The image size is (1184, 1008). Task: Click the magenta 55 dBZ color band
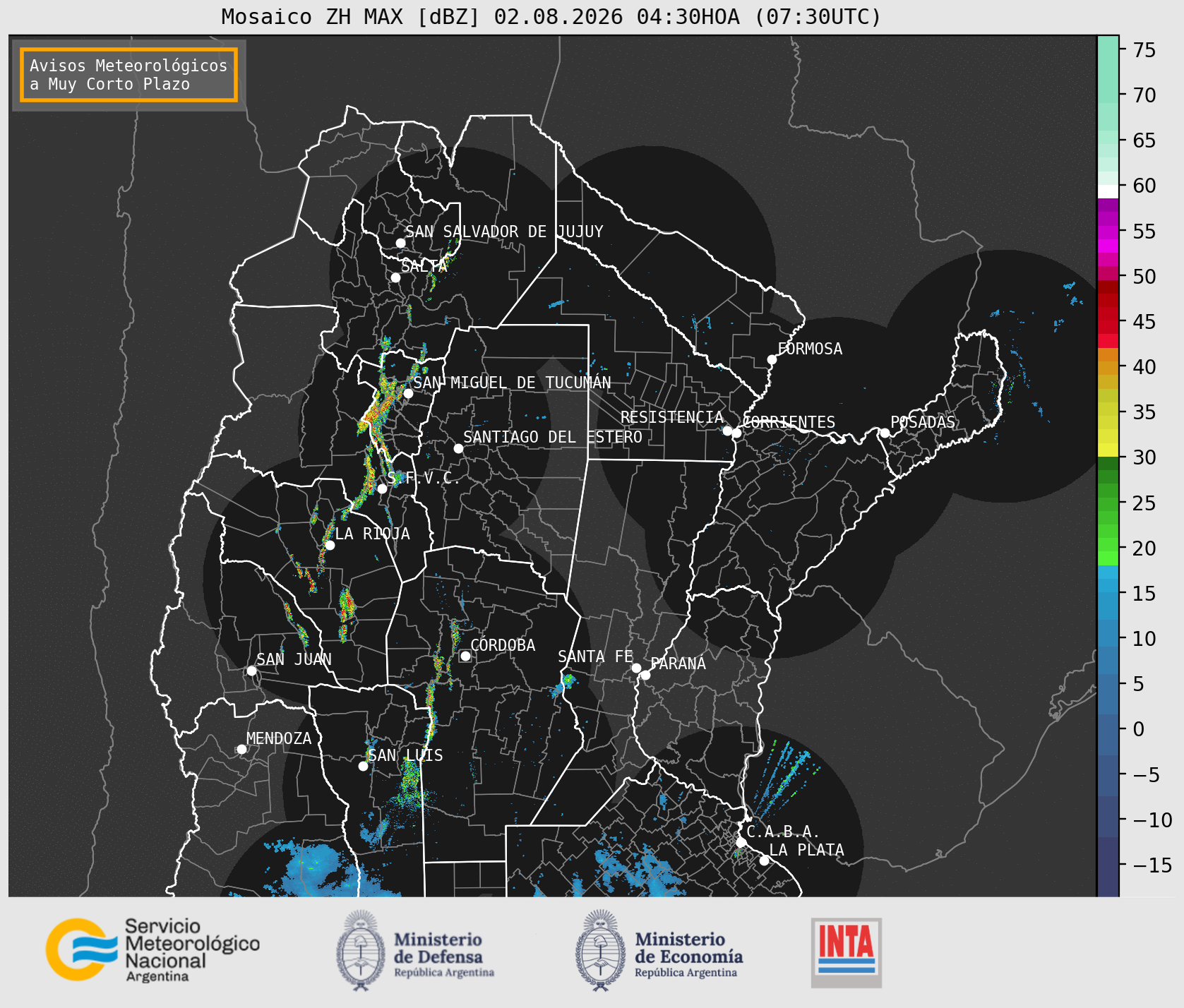[x=1108, y=232]
